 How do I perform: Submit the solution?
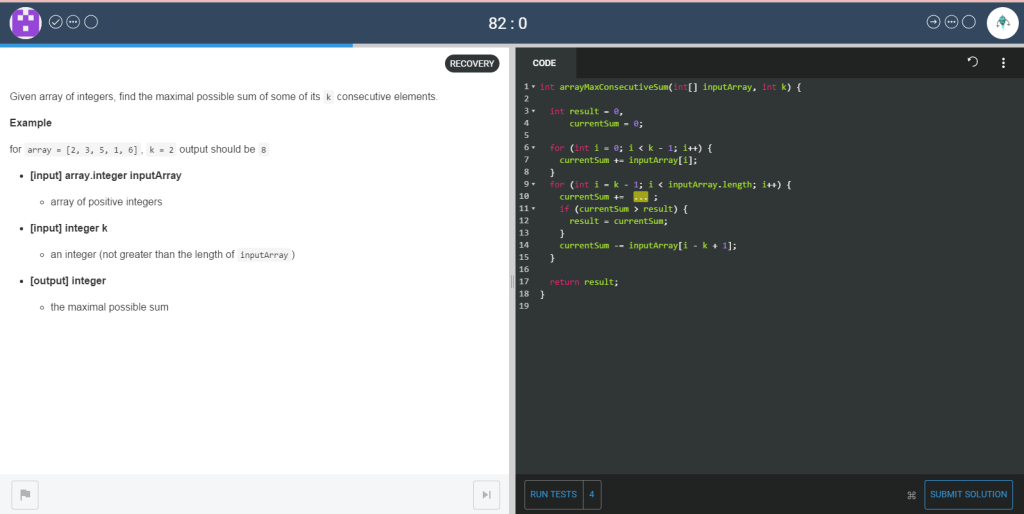click(x=968, y=494)
